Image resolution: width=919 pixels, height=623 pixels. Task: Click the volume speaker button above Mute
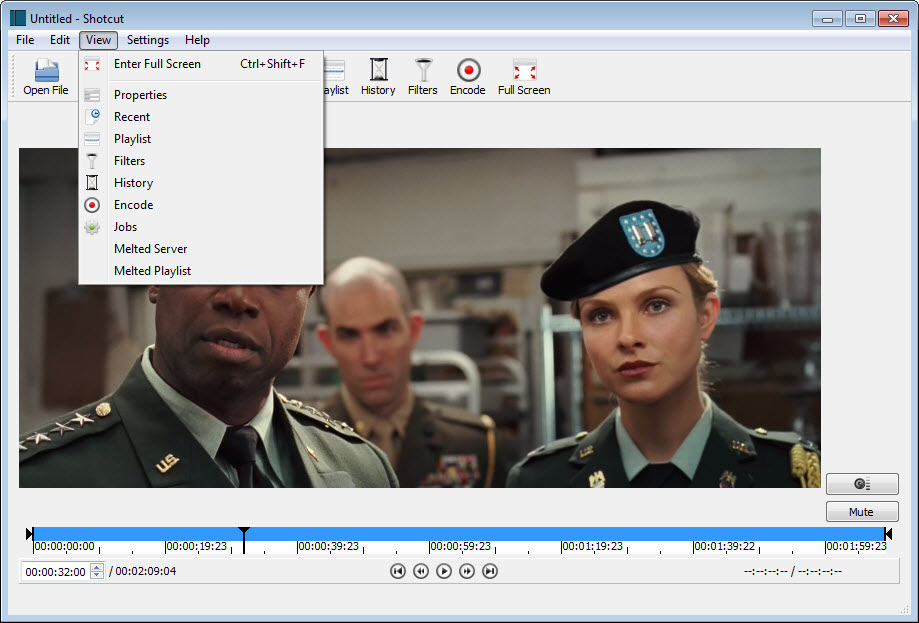click(x=862, y=484)
